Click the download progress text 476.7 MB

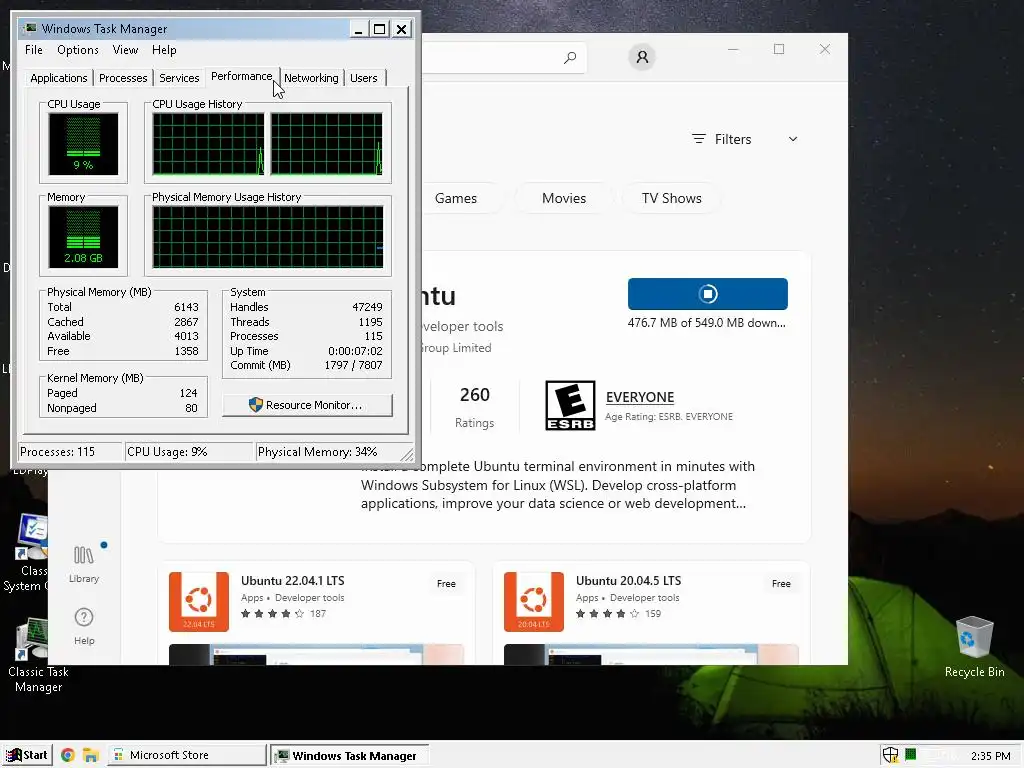pyautogui.click(x=707, y=323)
